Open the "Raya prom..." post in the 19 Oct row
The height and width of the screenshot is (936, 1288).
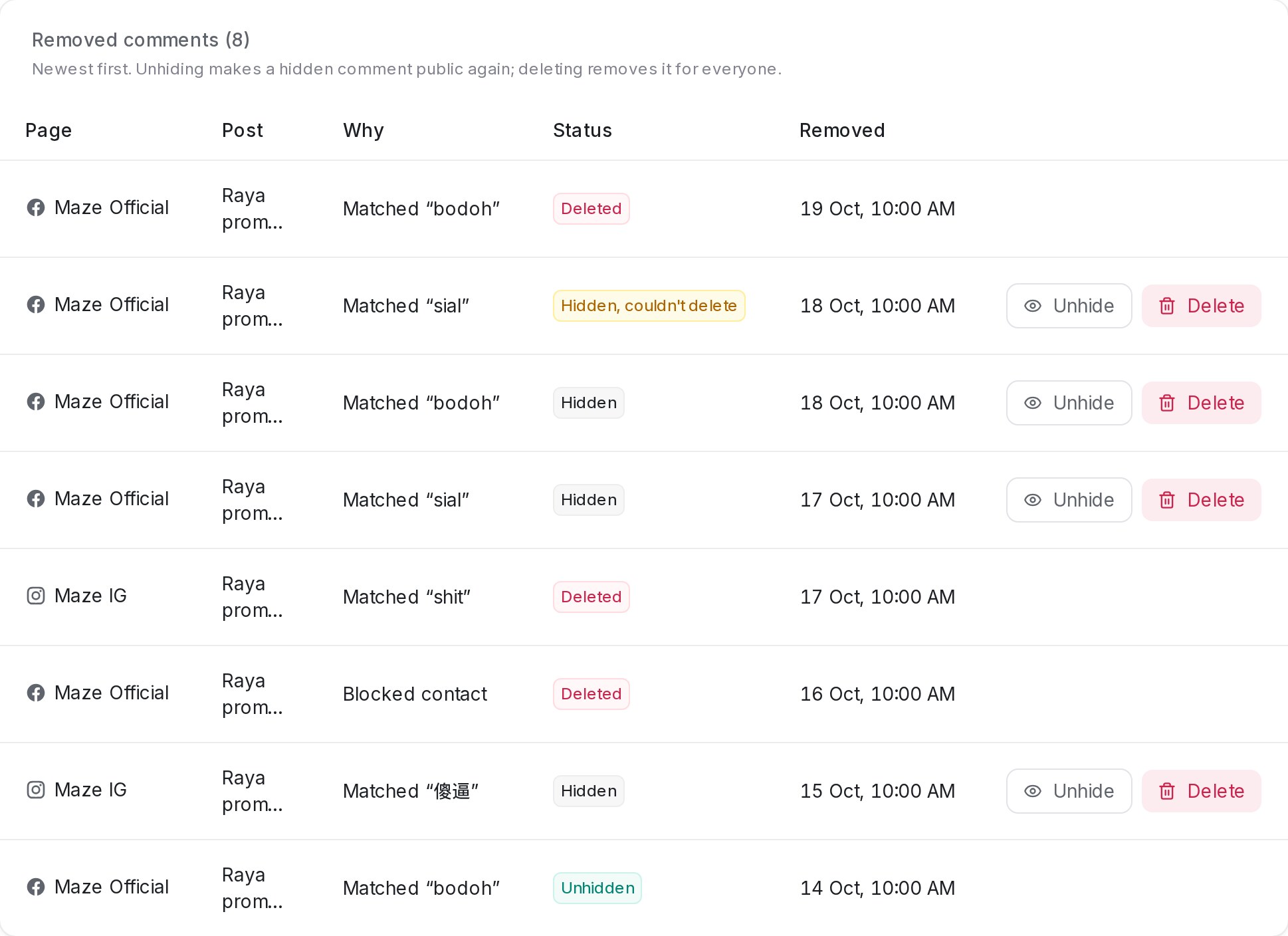point(253,209)
